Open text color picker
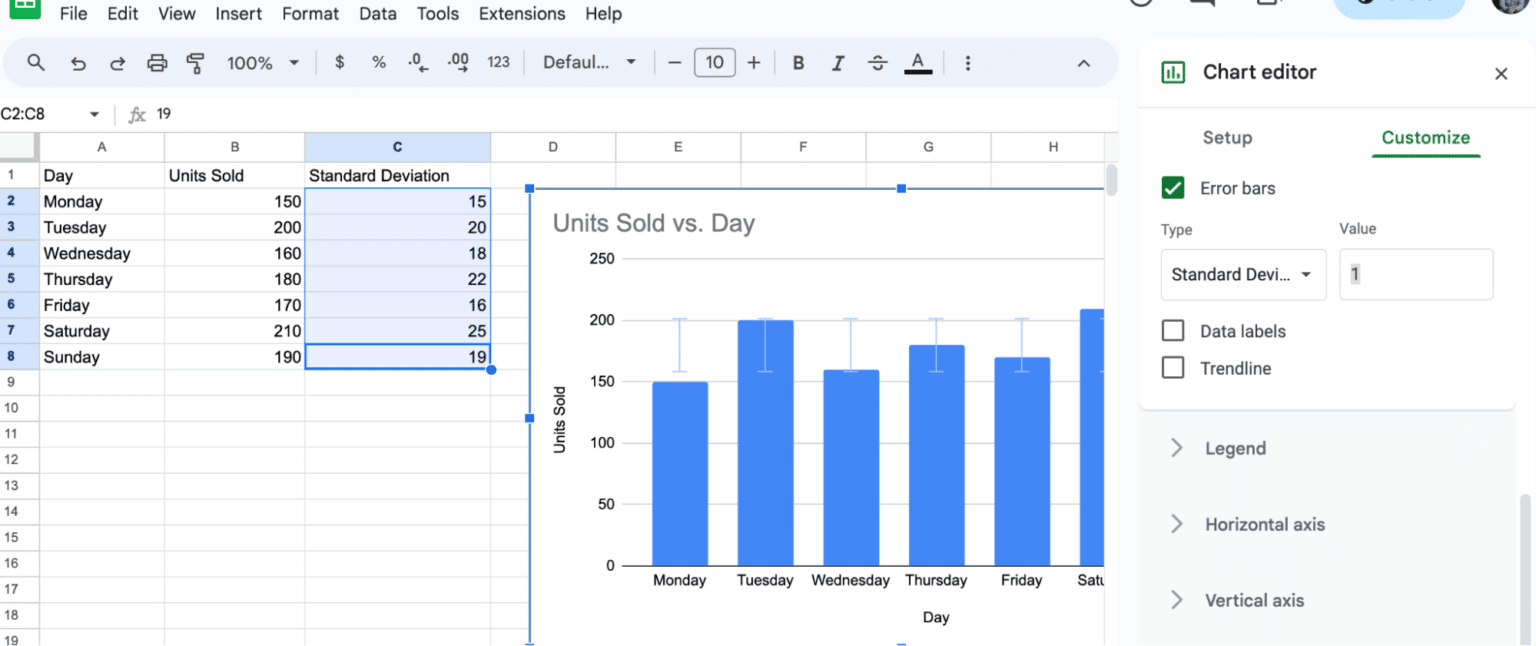Image resolution: width=1536 pixels, height=646 pixels. (918, 63)
